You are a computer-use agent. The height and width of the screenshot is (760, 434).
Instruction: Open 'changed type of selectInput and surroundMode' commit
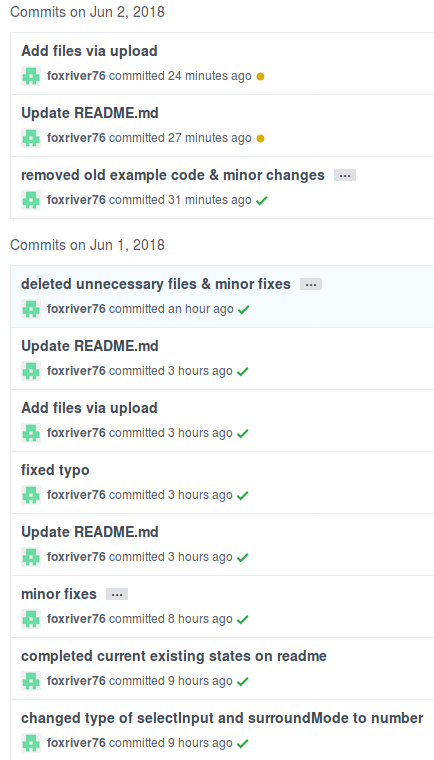222,718
